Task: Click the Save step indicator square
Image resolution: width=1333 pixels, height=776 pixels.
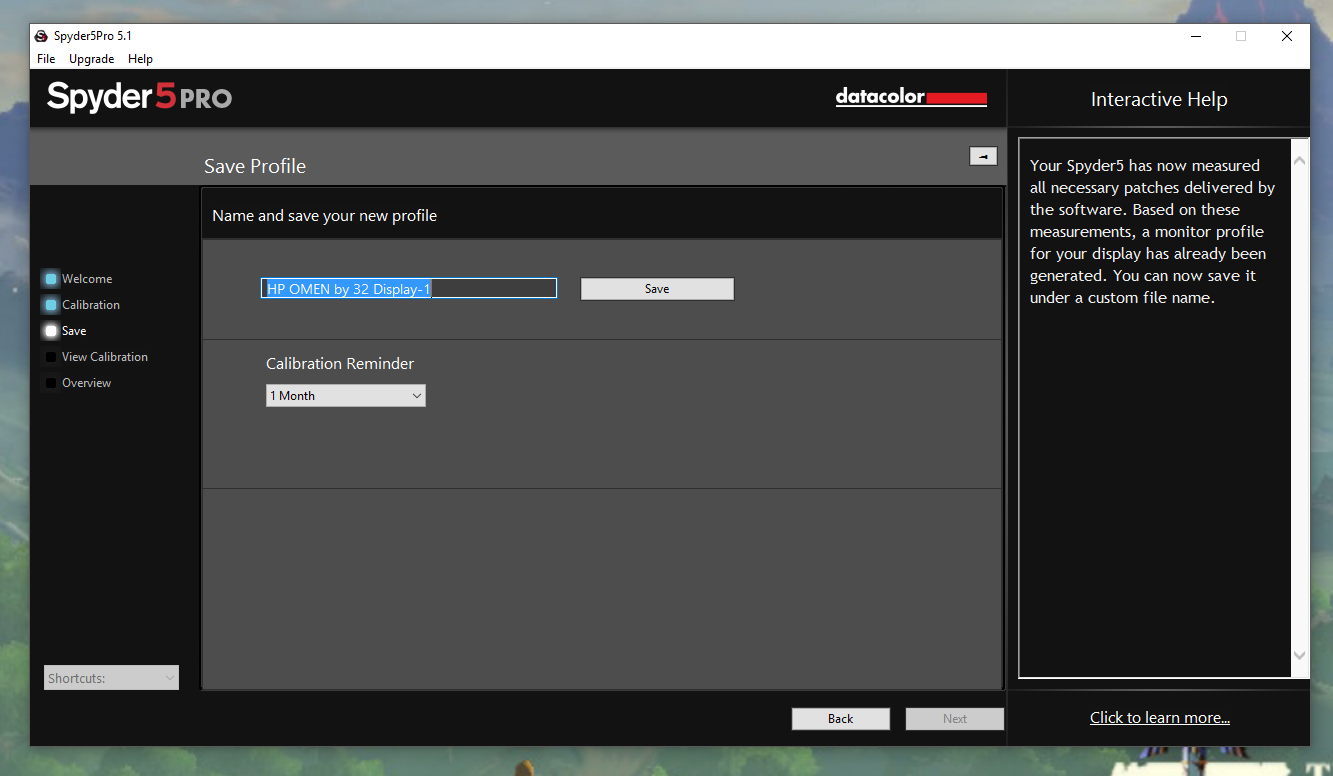Action: point(51,331)
